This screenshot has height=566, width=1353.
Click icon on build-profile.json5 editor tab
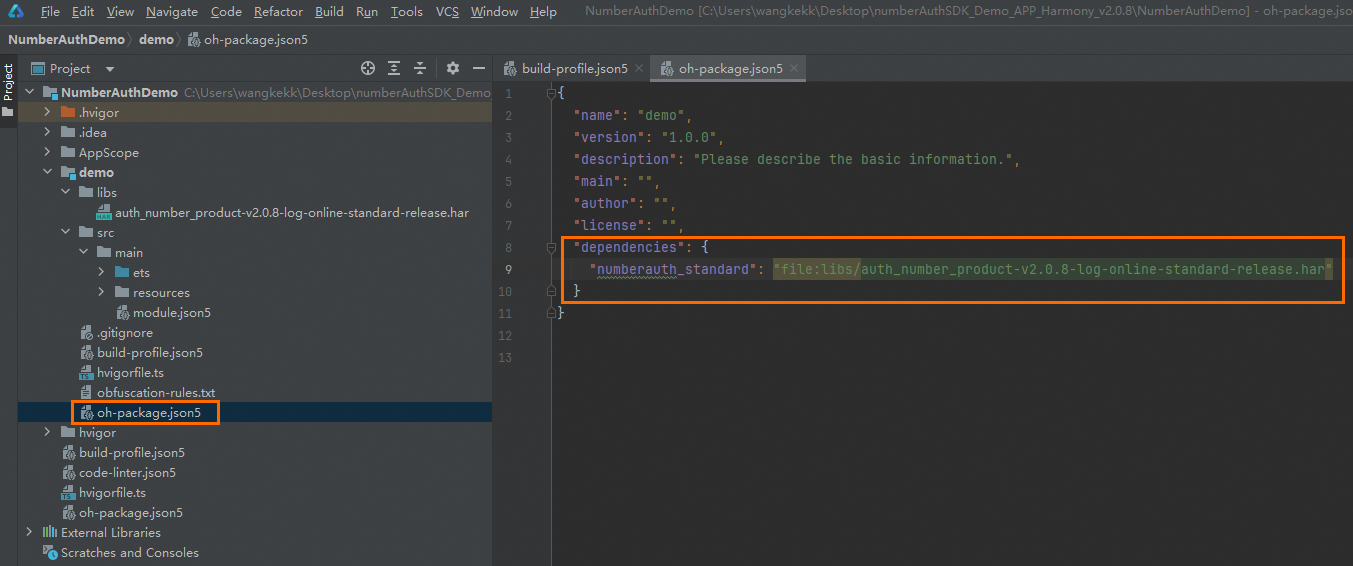point(511,68)
